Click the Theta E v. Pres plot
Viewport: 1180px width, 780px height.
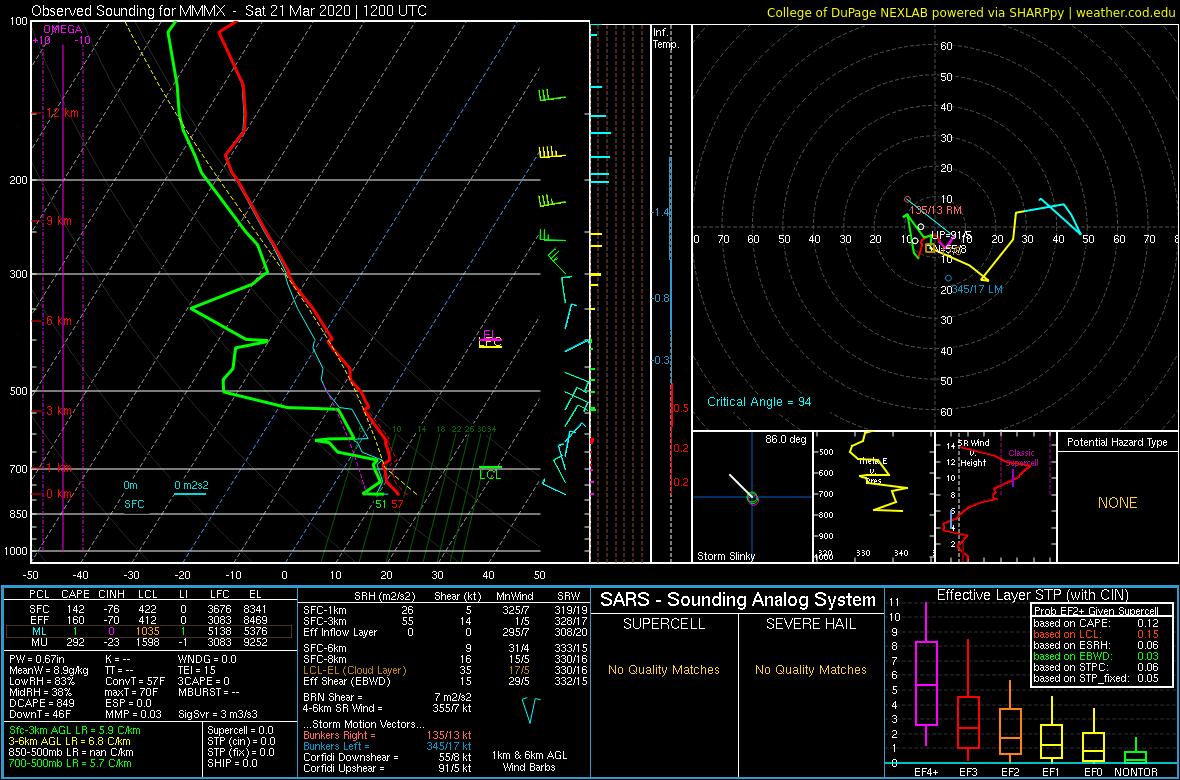point(872,496)
